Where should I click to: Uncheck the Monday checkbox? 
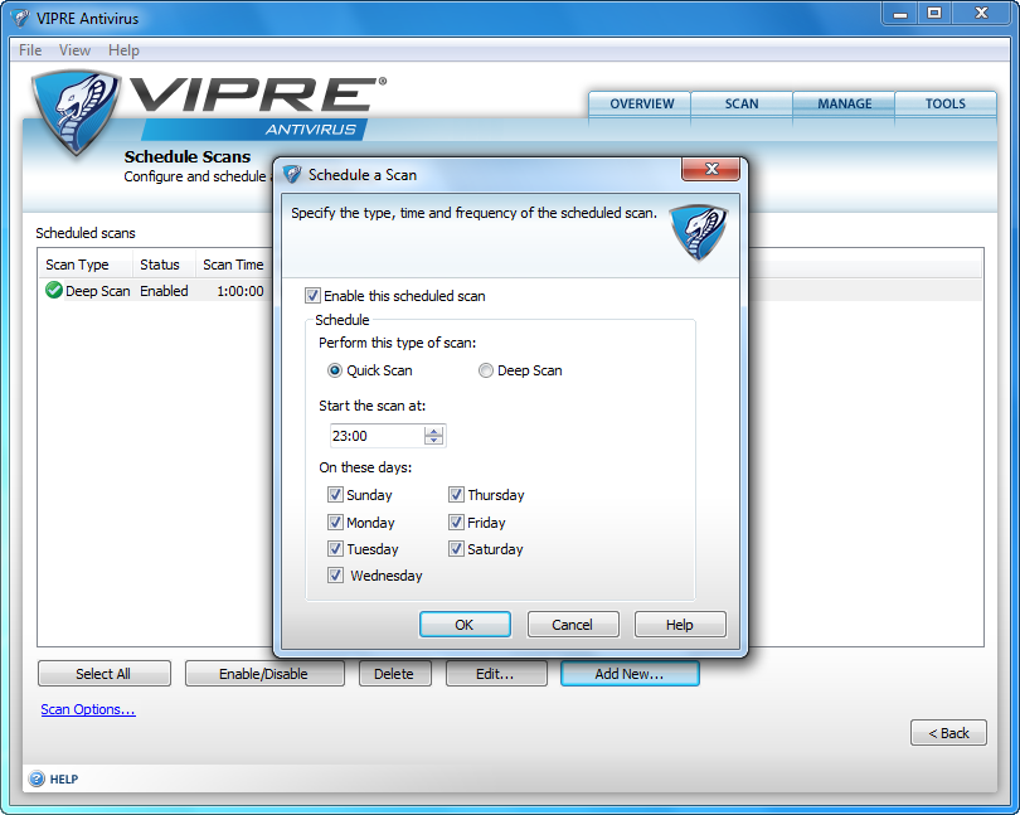coord(335,522)
